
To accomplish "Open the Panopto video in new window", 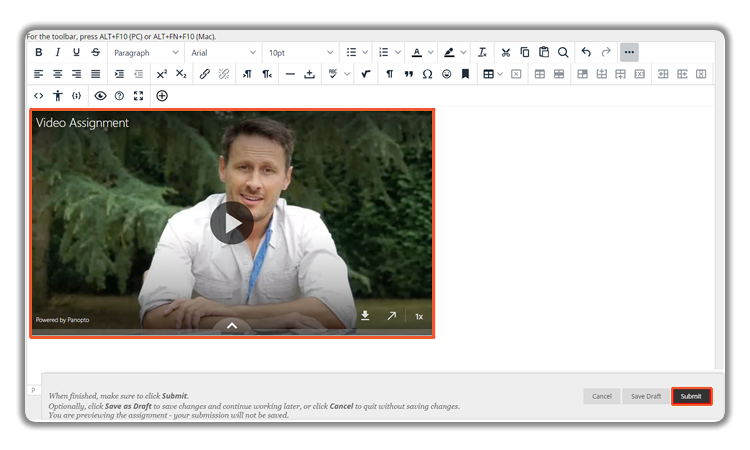I will pyautogui.click(x=392, y=316).
